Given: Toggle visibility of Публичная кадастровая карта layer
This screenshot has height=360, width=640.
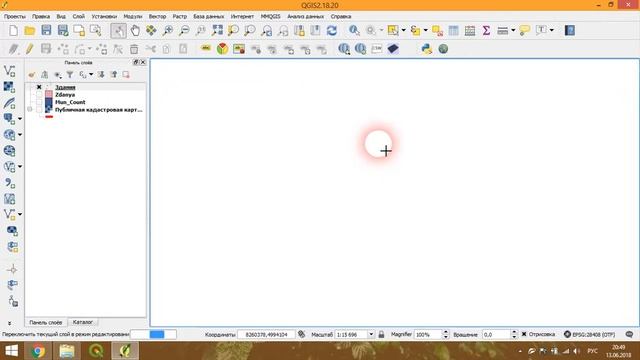Looking at the screenshot, I should click(x=39, y=110).
